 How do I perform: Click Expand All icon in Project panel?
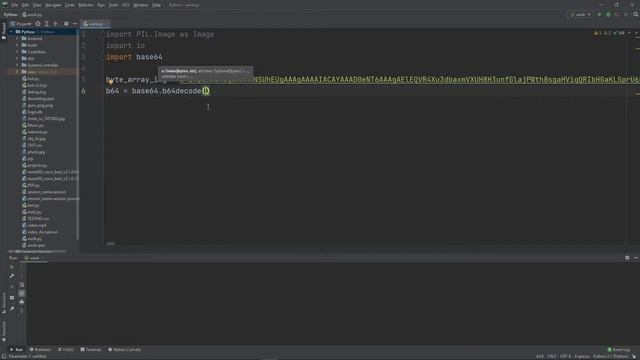click(47, 24)
